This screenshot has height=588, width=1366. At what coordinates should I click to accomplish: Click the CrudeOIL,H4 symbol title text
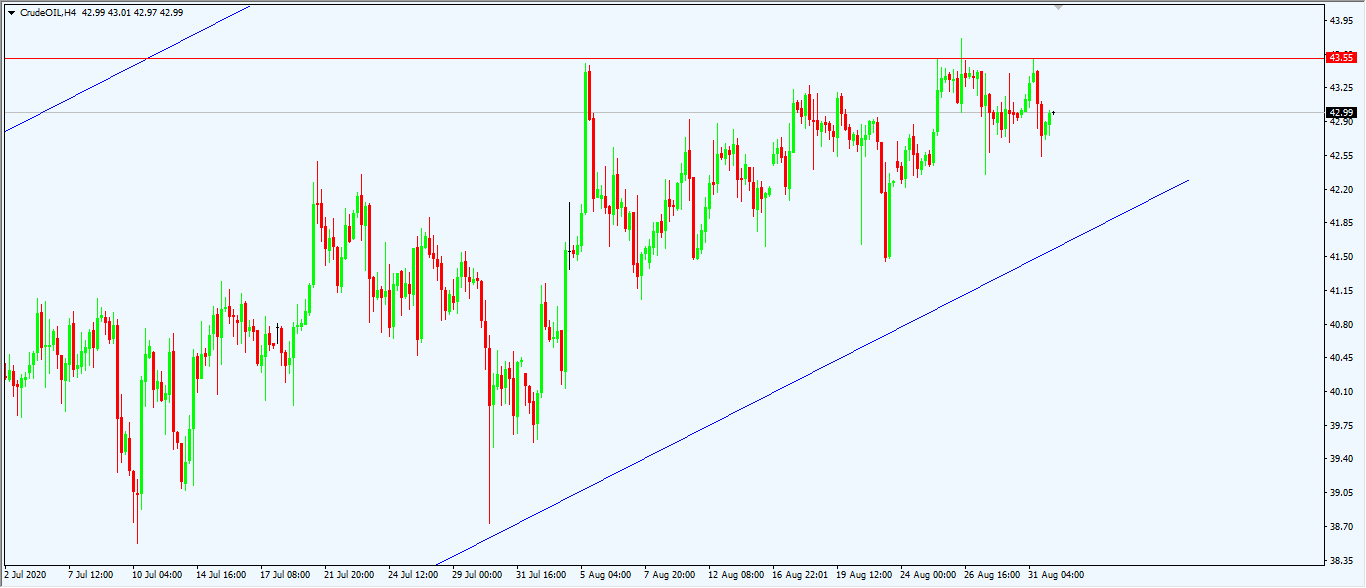click(x=48, y=12)
